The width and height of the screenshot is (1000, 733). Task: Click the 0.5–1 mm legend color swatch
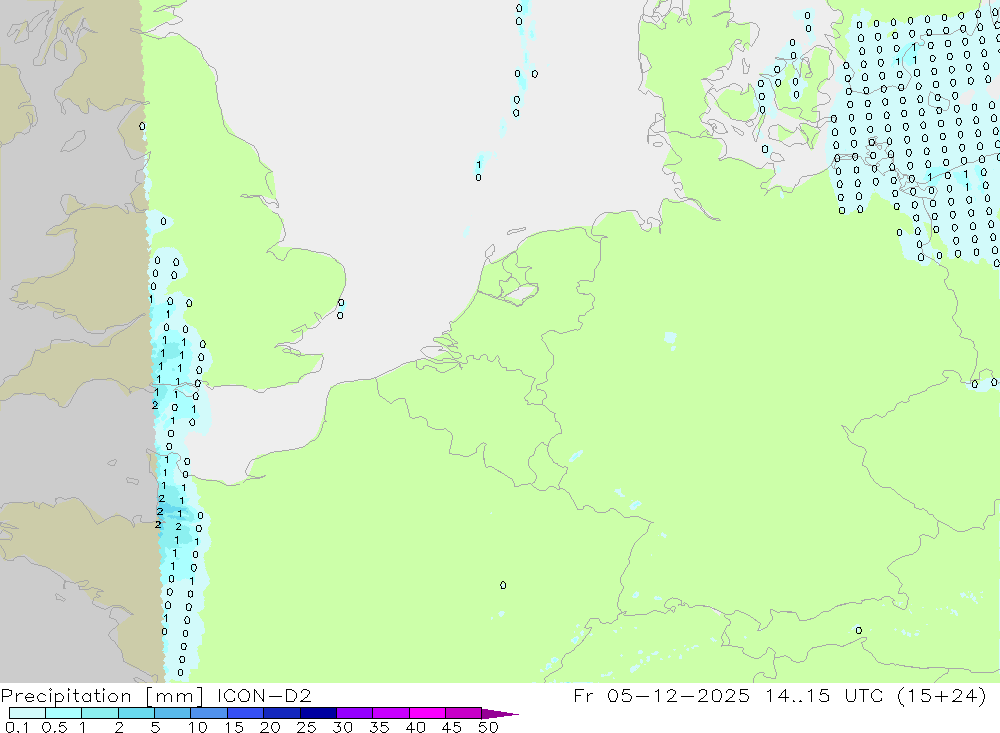coord(64,713)
